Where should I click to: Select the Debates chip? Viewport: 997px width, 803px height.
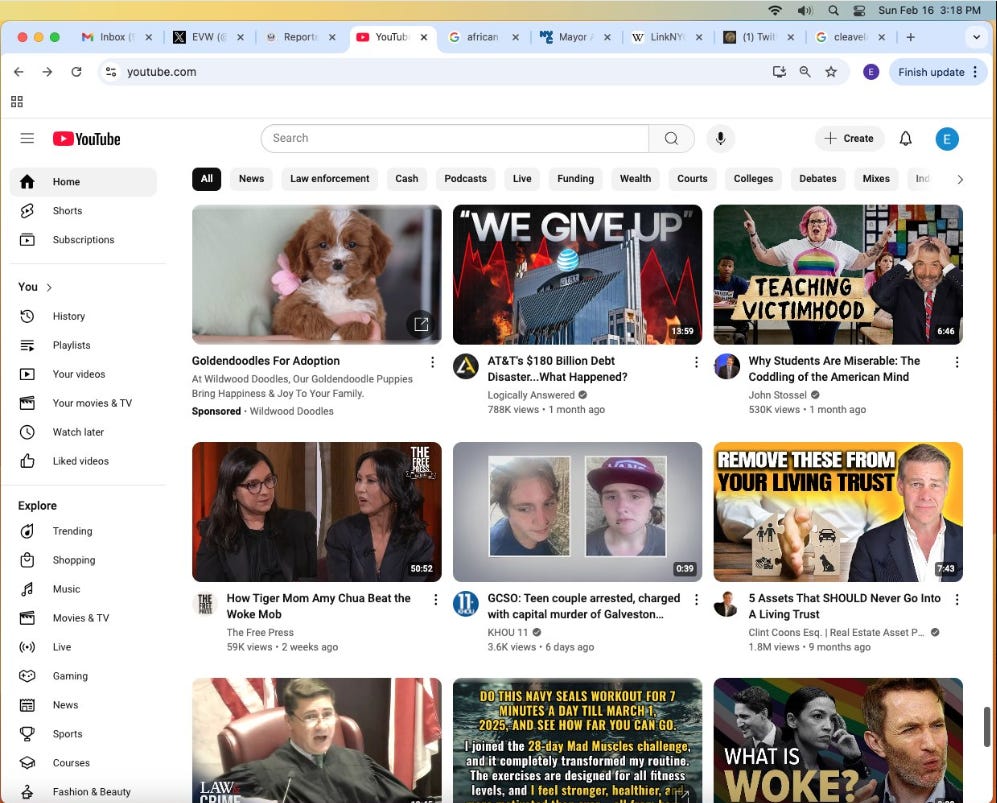818,179
